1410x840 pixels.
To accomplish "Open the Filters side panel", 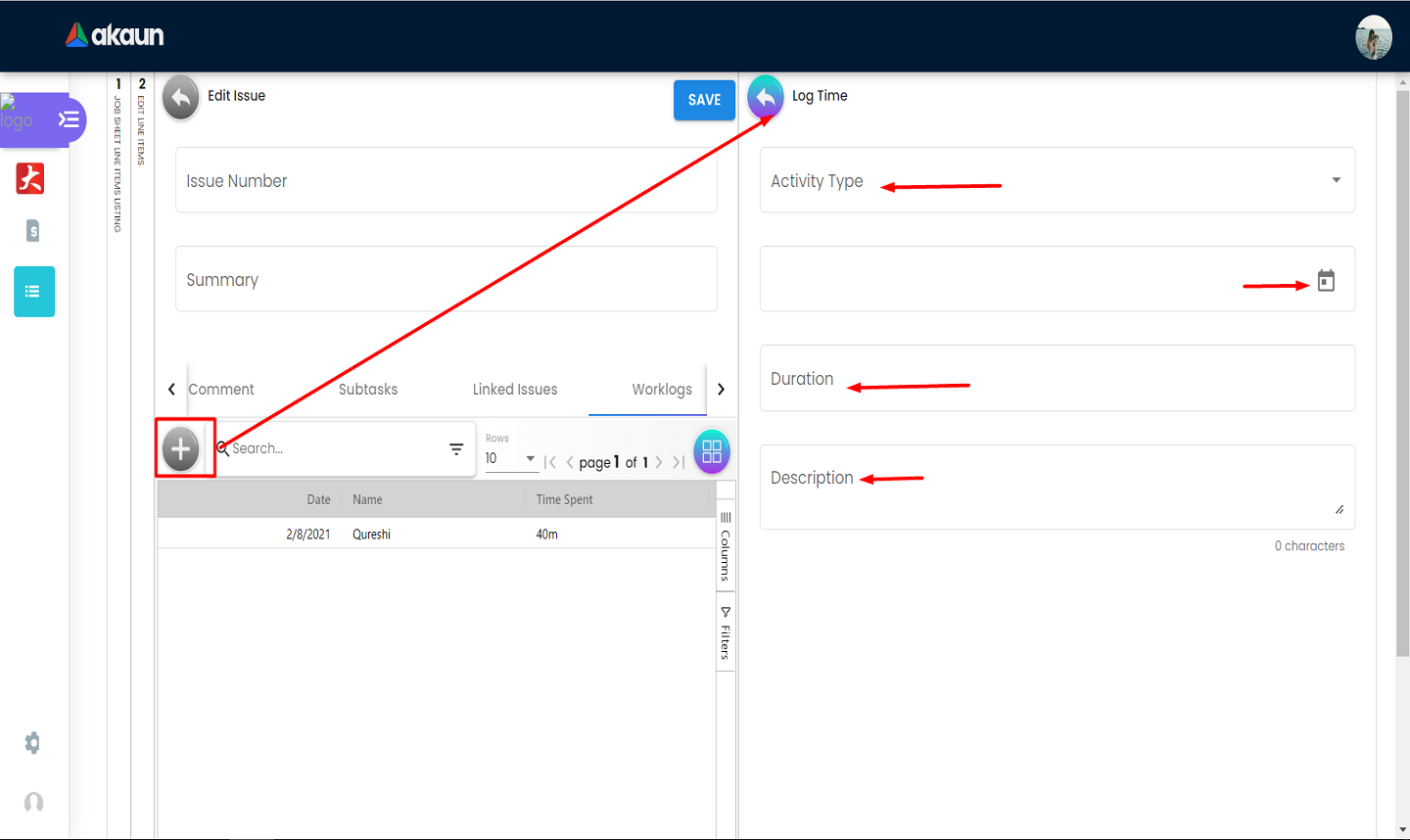I will (726, 632).
